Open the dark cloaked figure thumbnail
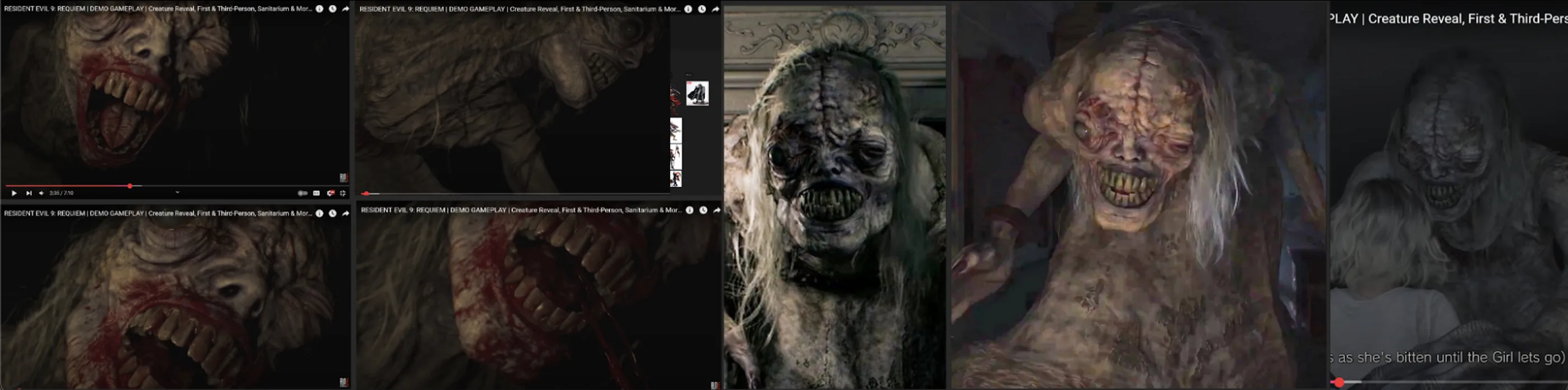 pos(697,94)
